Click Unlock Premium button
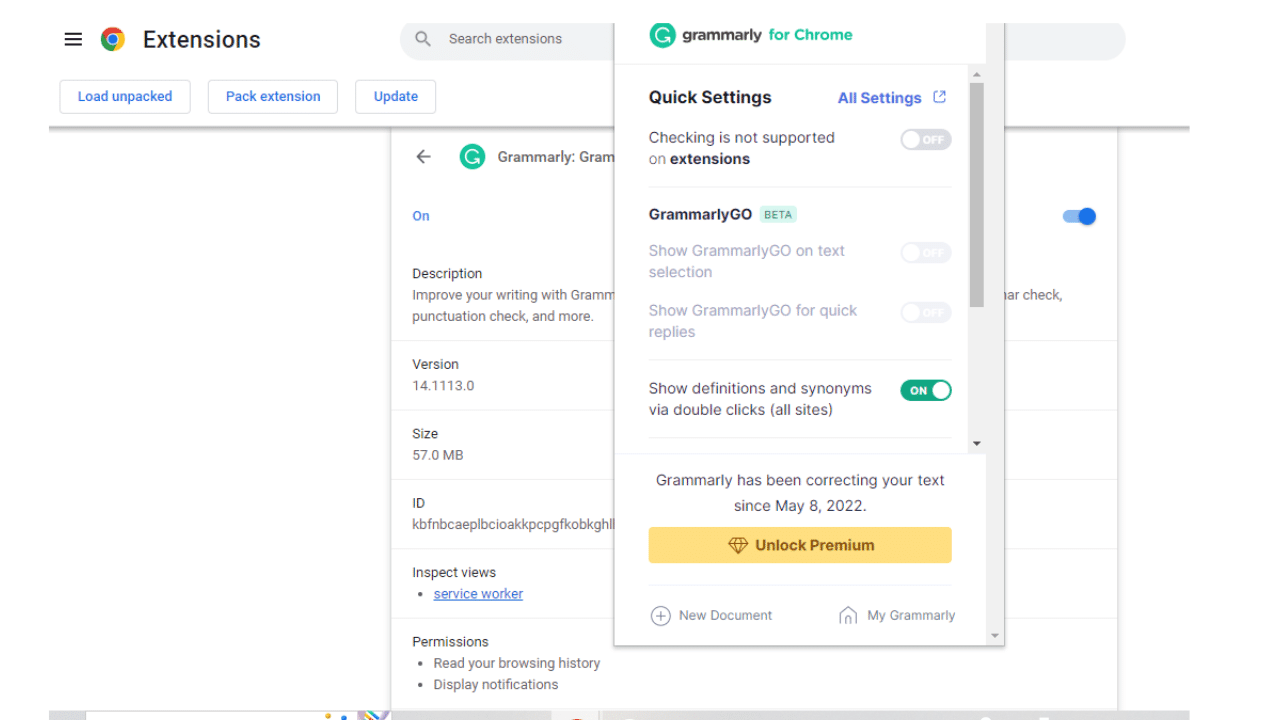Image resolution: width=1280 pixels, height=720 pixels. pyautogui.click(x=800, y=545)
